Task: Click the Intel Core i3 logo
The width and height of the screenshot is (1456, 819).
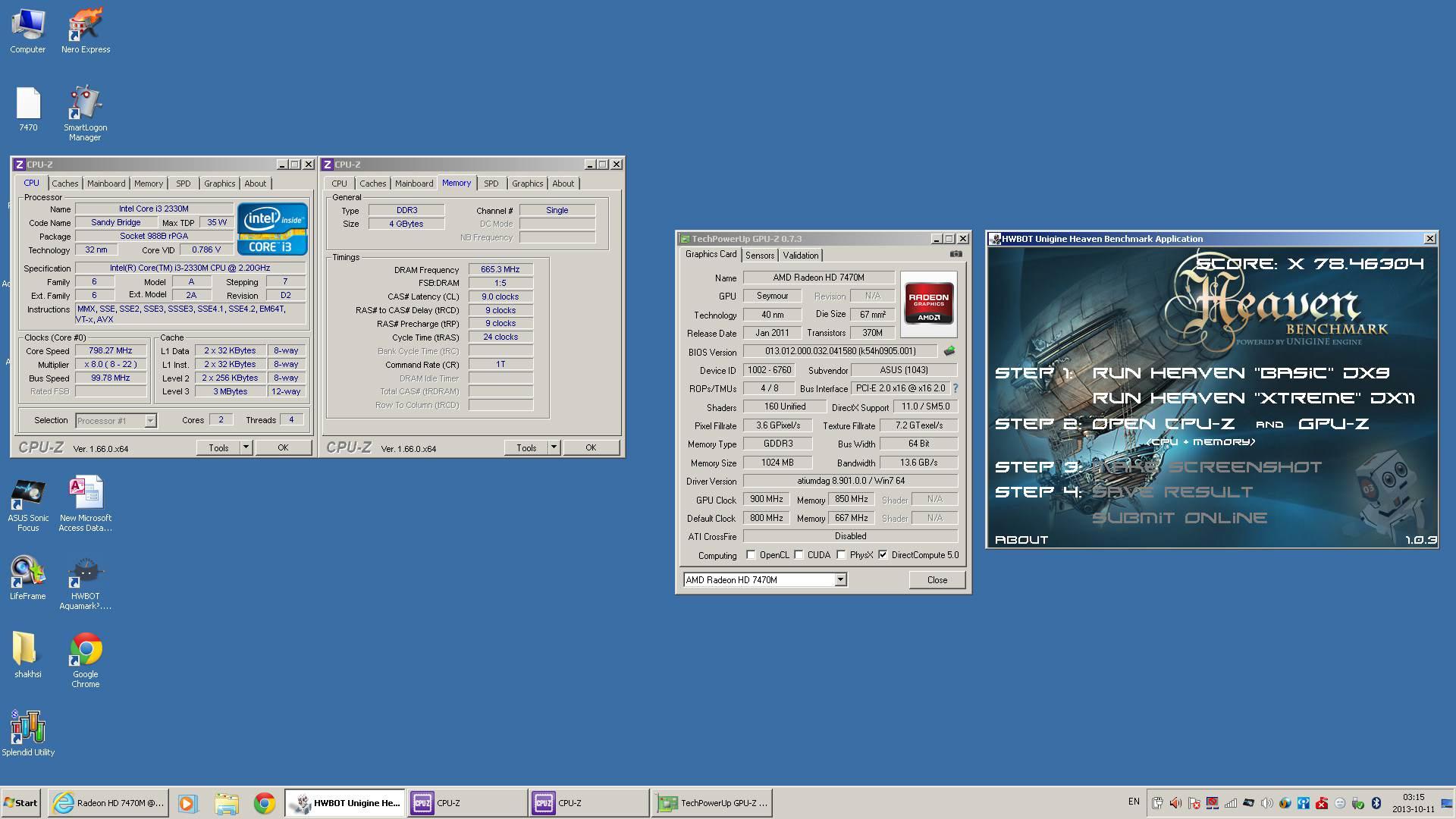Action: pyautogui.click(x=272, y=228)
